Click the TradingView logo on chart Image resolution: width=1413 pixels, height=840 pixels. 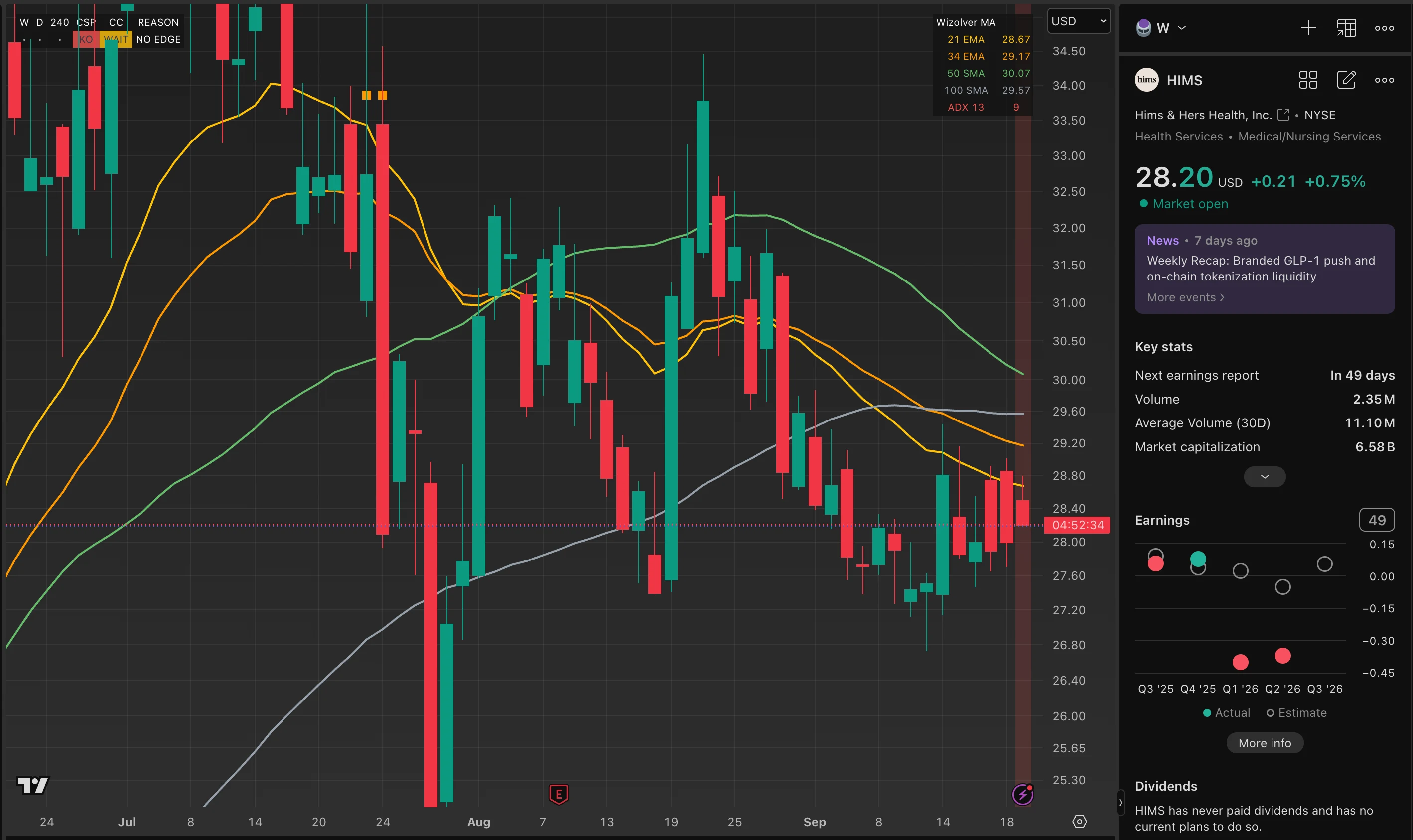[x=33, y=785]
